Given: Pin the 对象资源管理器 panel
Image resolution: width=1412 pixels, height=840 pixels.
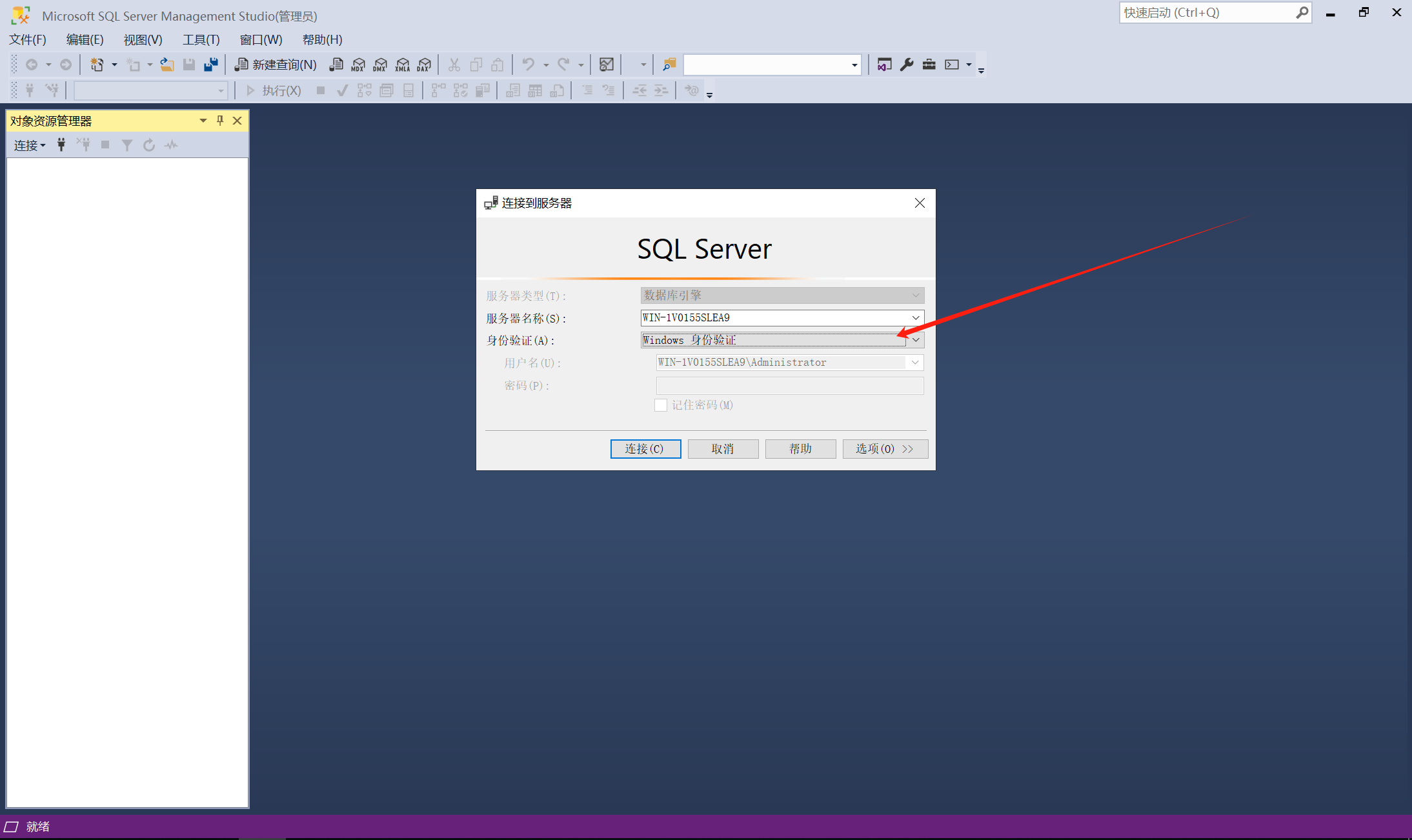Looking at the screenshot, I should pyautogui.click(x=220, y=121).
